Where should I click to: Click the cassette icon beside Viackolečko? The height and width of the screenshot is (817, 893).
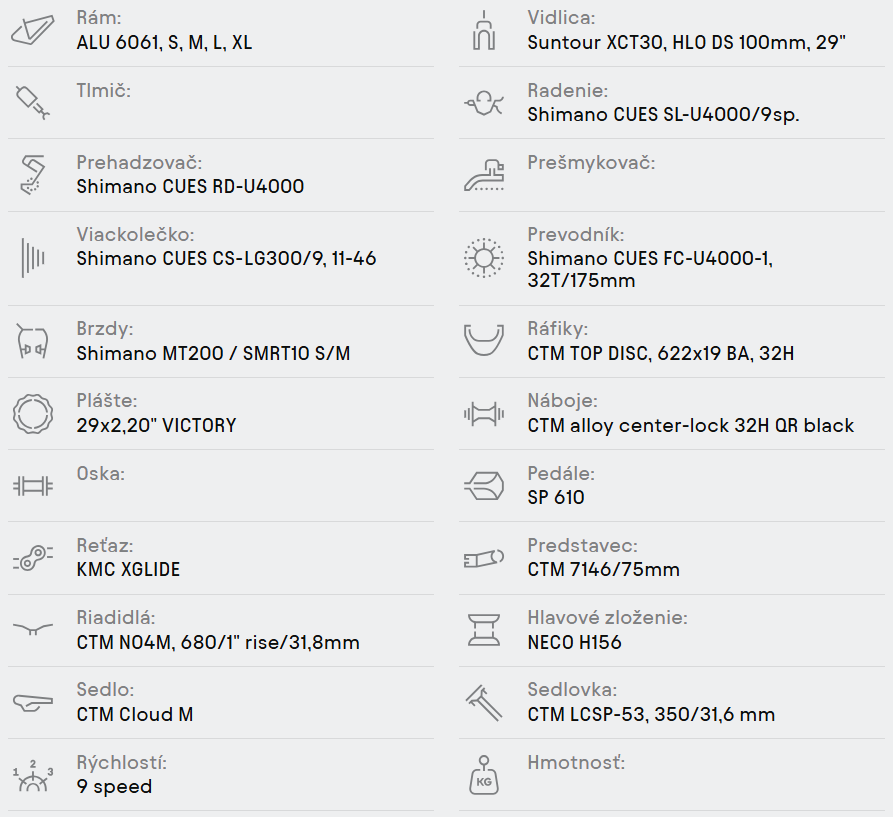pyautogui.click(x=33, y=257)
